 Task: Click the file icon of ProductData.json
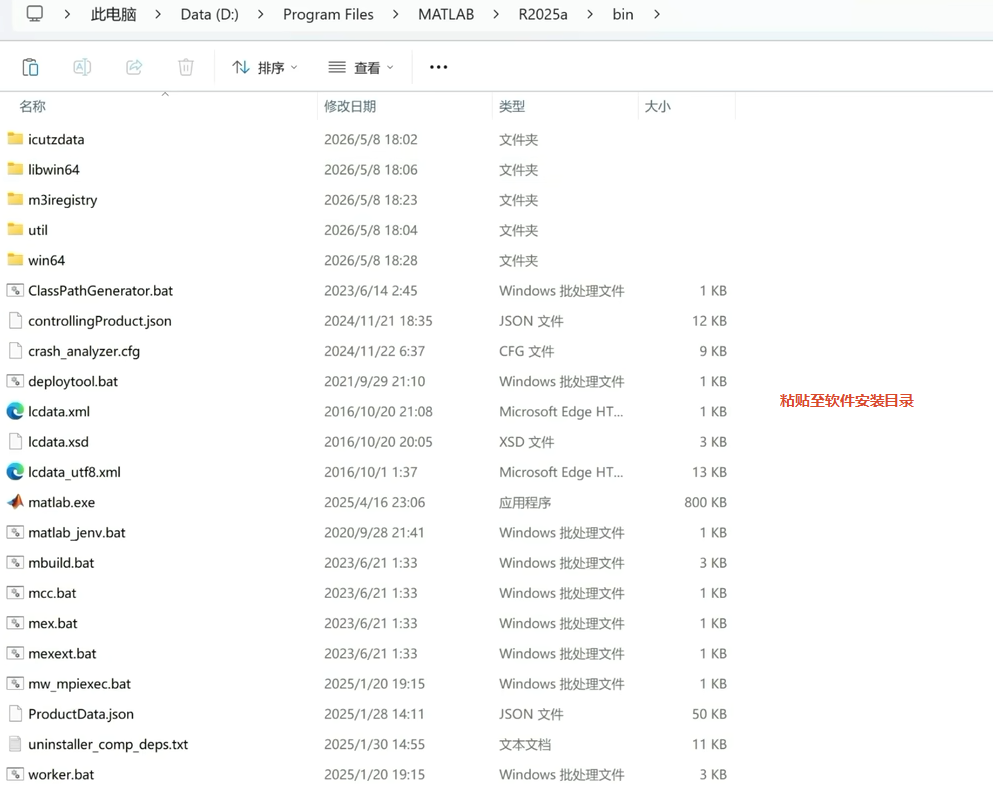point(15,714)
